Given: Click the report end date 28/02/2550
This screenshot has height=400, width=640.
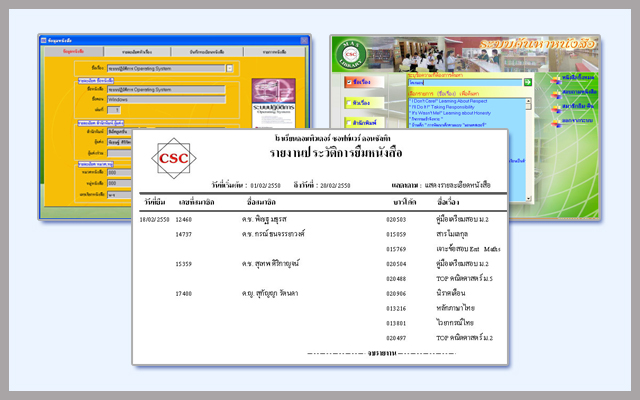Looking at the screenshot, I should click(335, 185).
